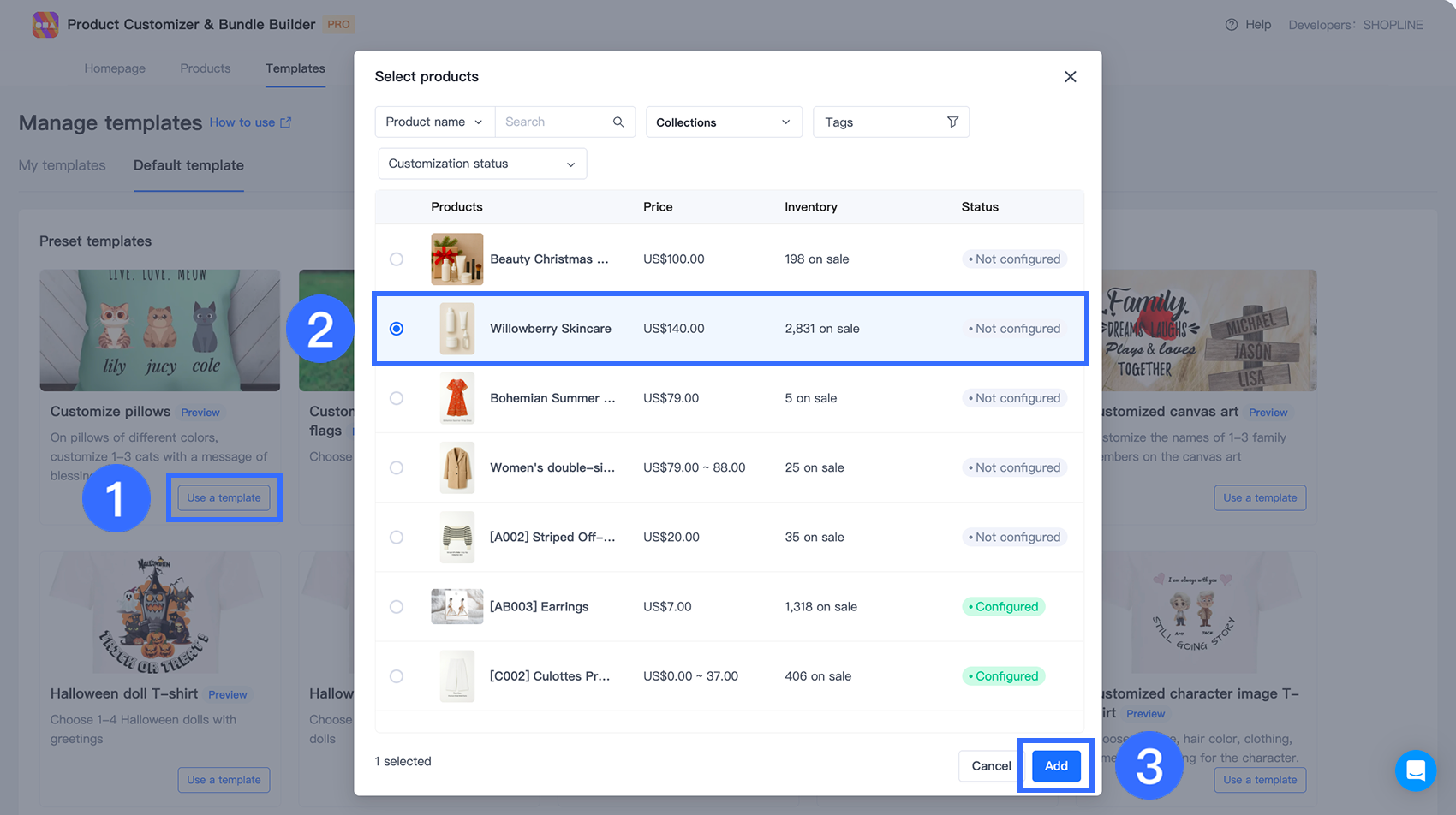Open the live chat support bubble
The width and height of the screenshot is (1456, 815).
point(1416,770)
